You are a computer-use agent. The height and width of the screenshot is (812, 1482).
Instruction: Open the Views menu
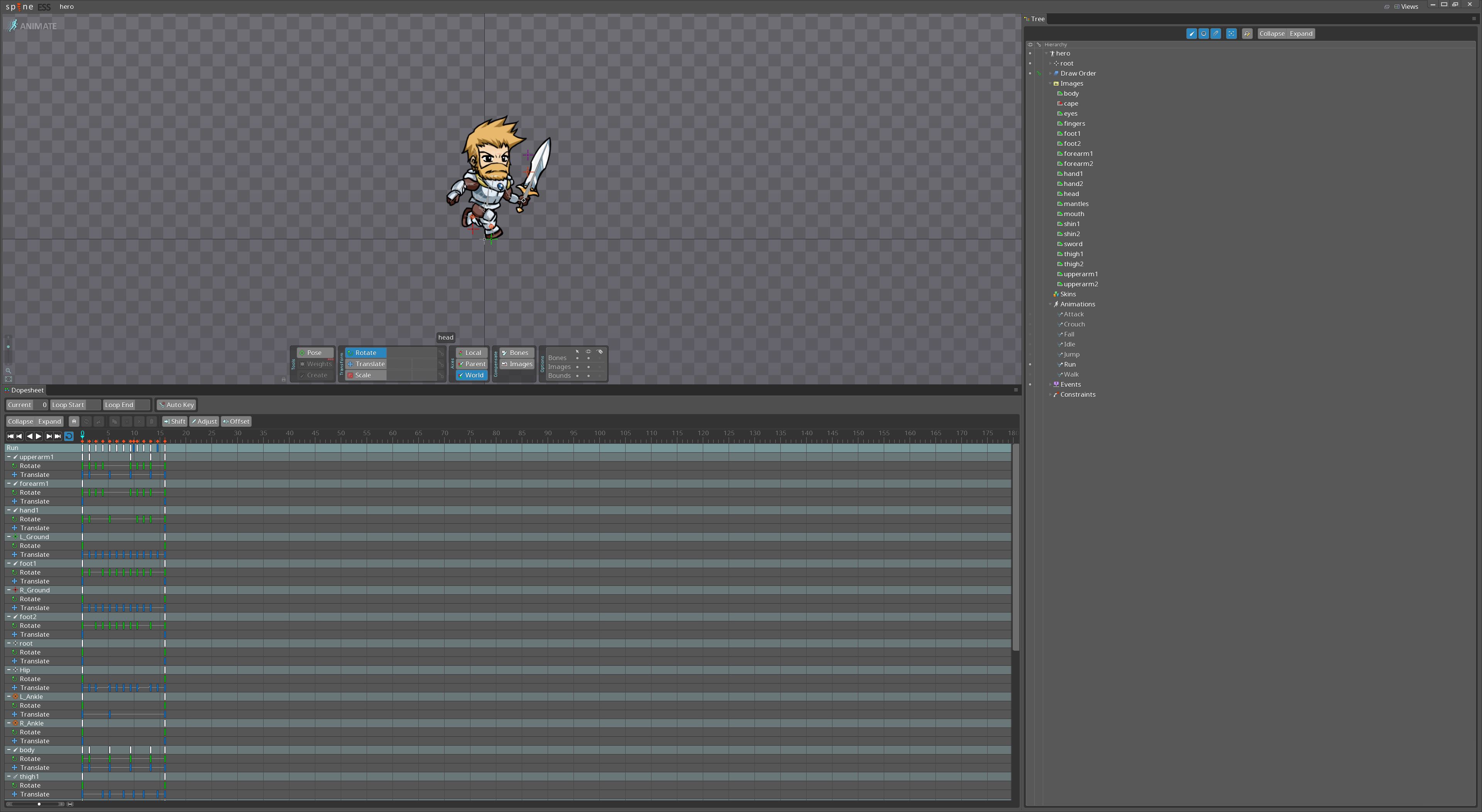tap(1406, 7)
